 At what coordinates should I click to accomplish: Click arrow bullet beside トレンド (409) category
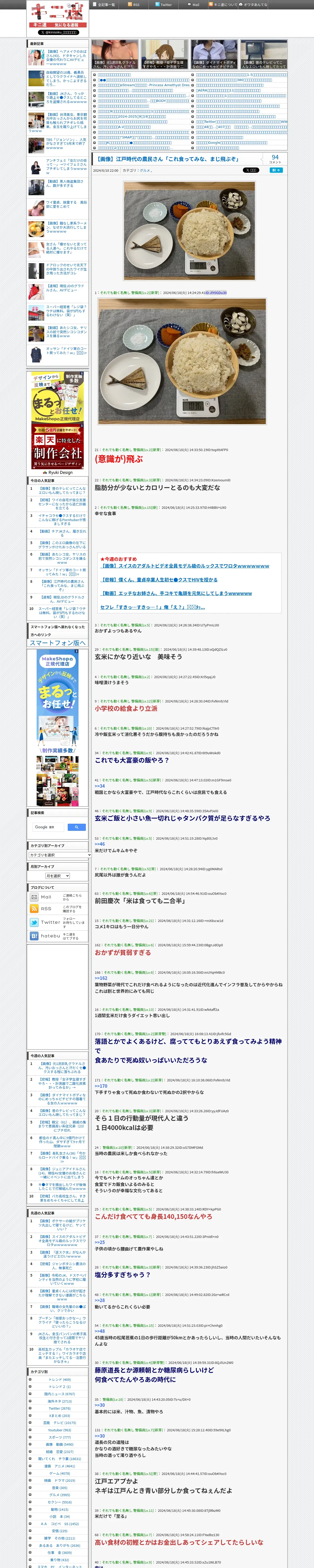coord(30,1380)
